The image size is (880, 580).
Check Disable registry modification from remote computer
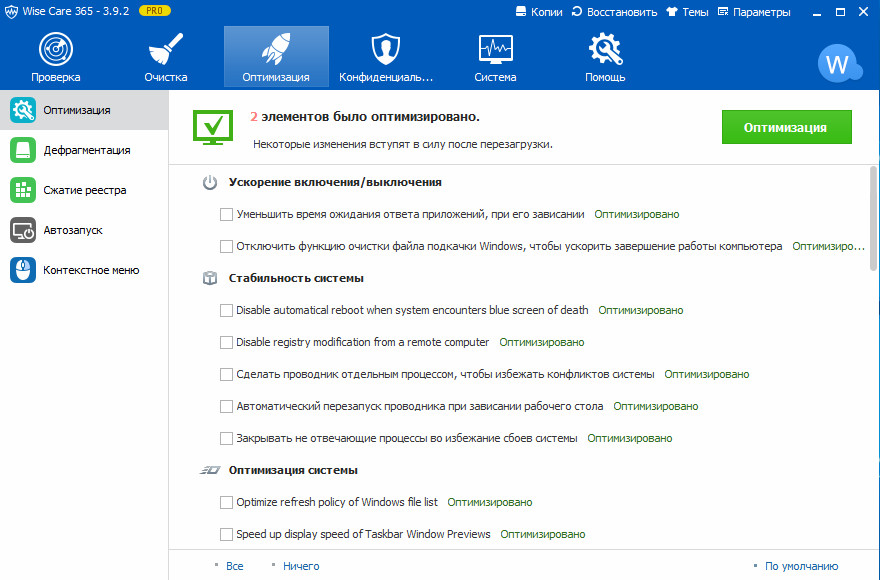226,342
